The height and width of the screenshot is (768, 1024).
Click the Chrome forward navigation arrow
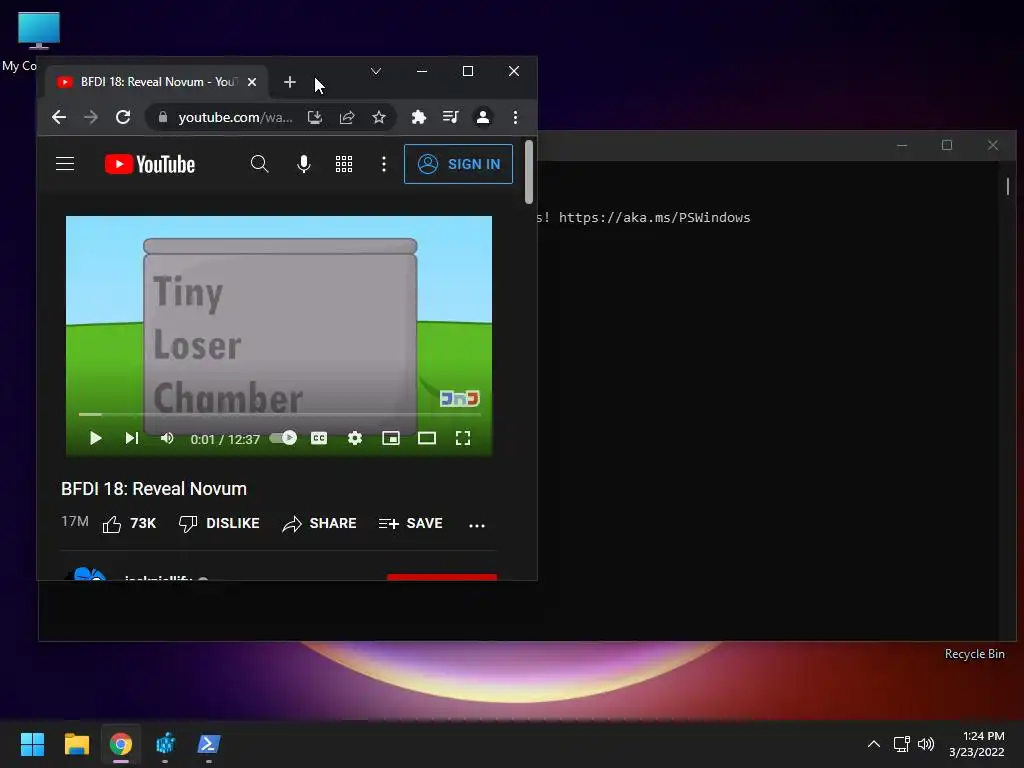pyautogui.click(x=91, y=117)
